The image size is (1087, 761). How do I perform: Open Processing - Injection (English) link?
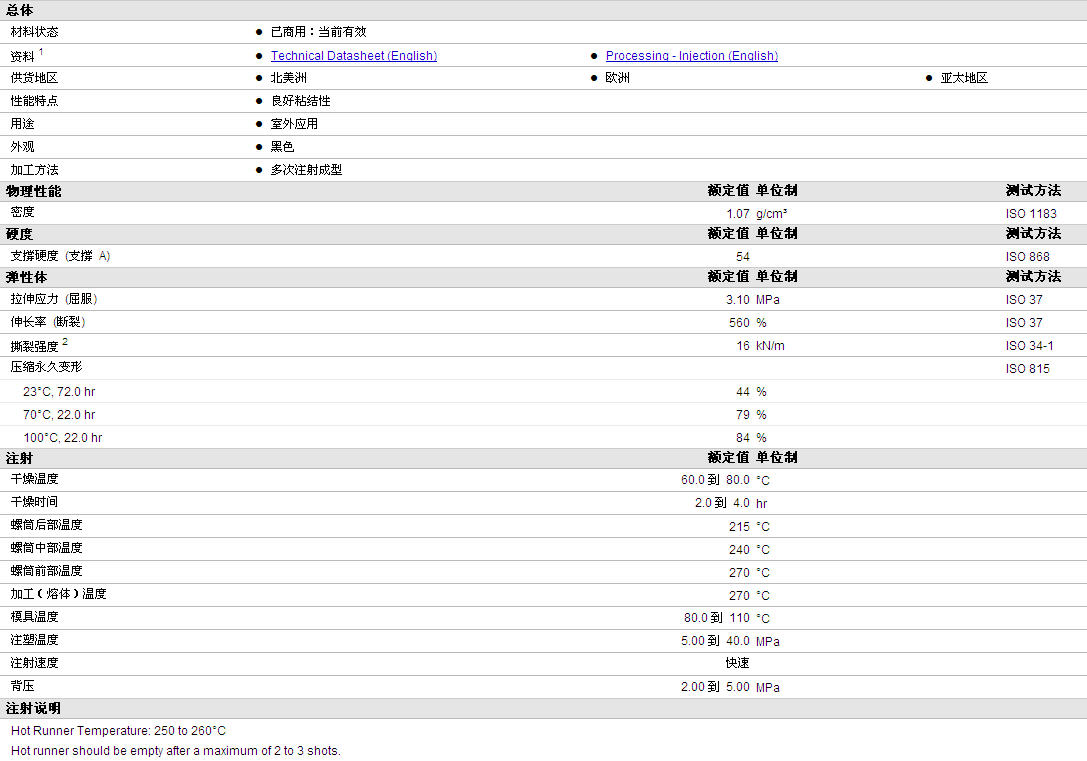[x=692, y=55]
